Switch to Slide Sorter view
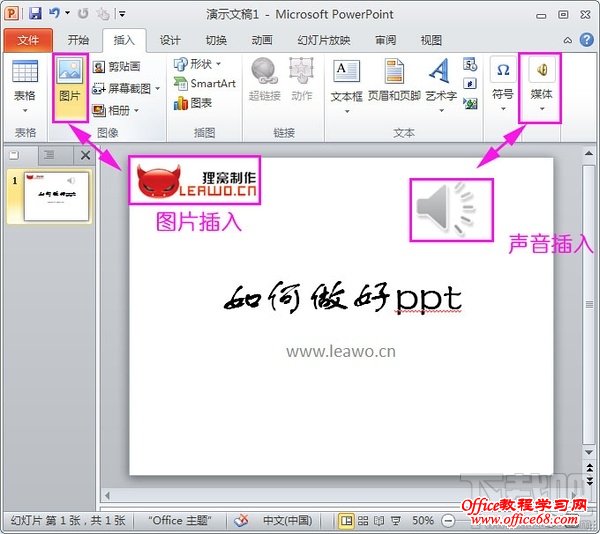Viewport: 600px width, 534px height. [363, 521]
